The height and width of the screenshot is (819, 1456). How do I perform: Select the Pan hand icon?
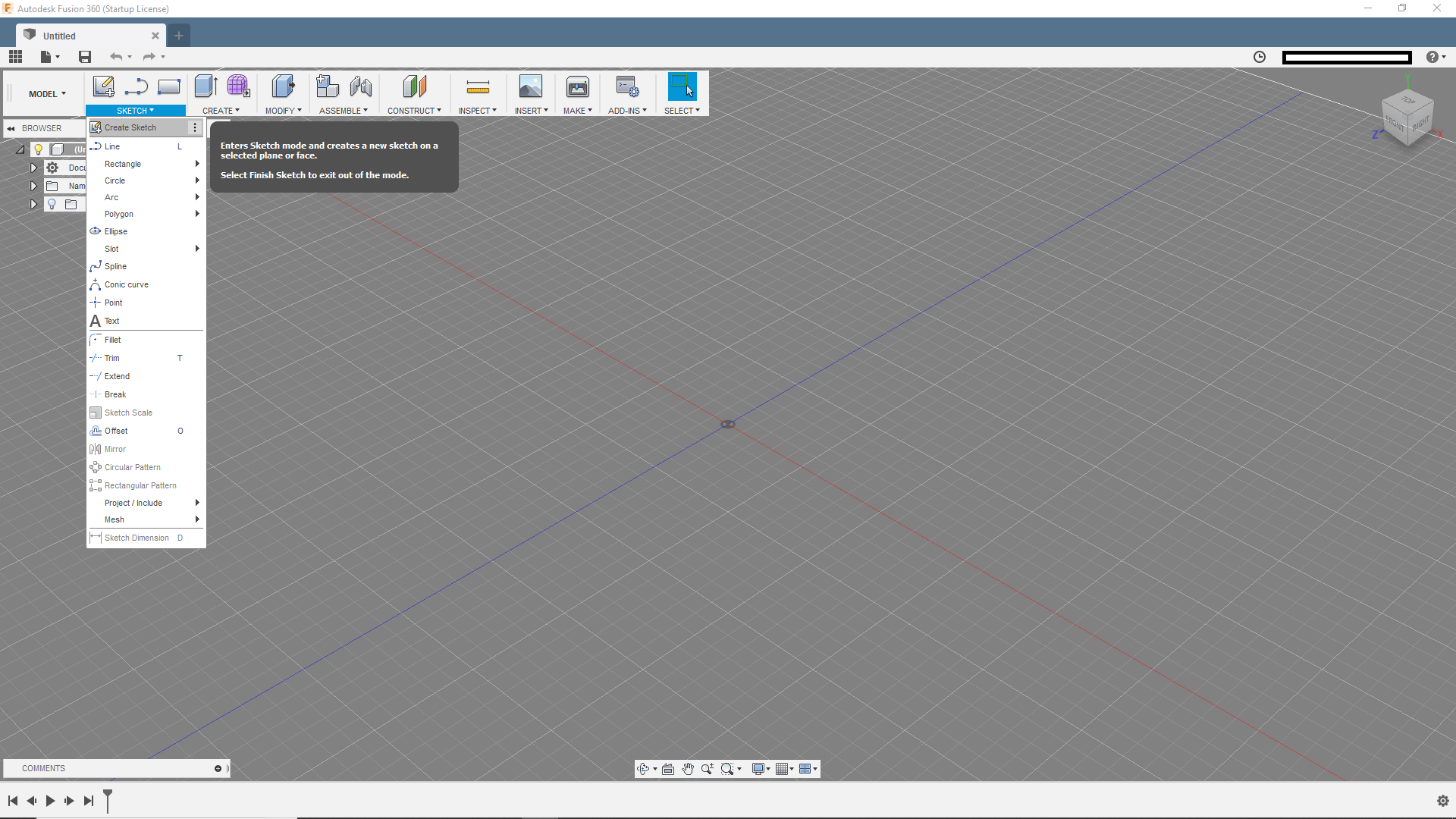tap(688, 769)
